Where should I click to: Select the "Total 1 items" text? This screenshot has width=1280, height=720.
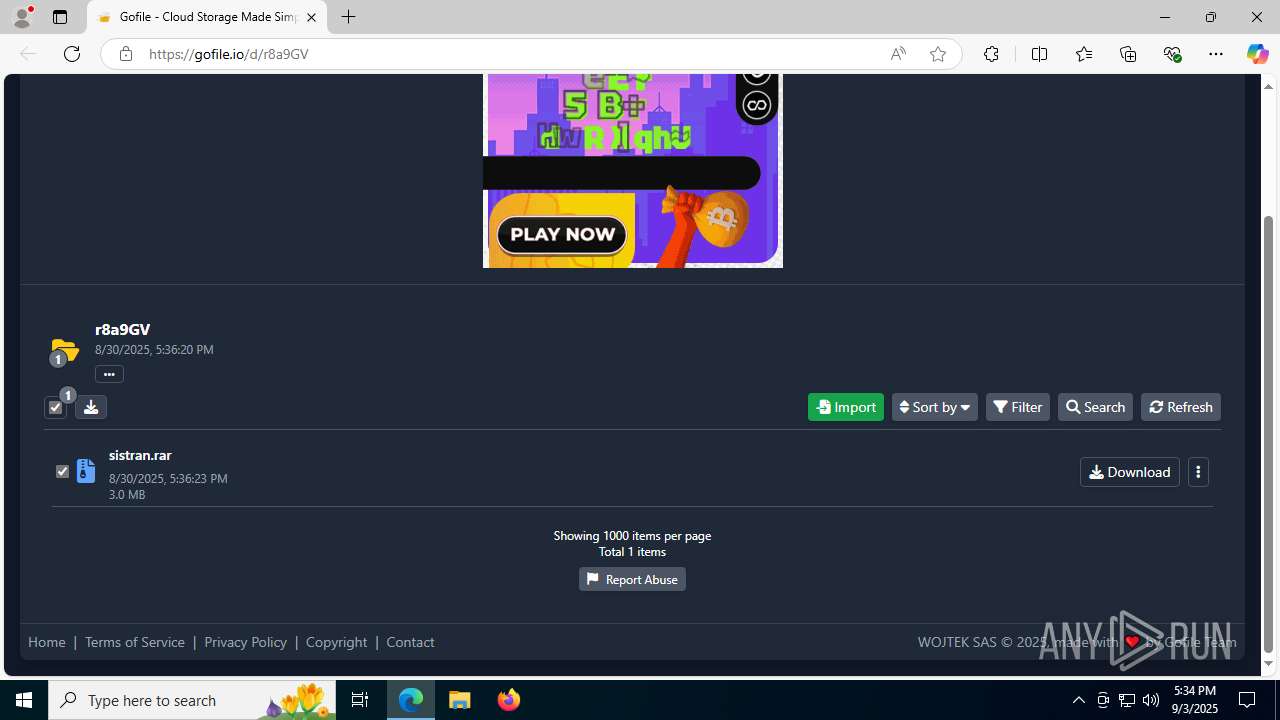(632, 552)
